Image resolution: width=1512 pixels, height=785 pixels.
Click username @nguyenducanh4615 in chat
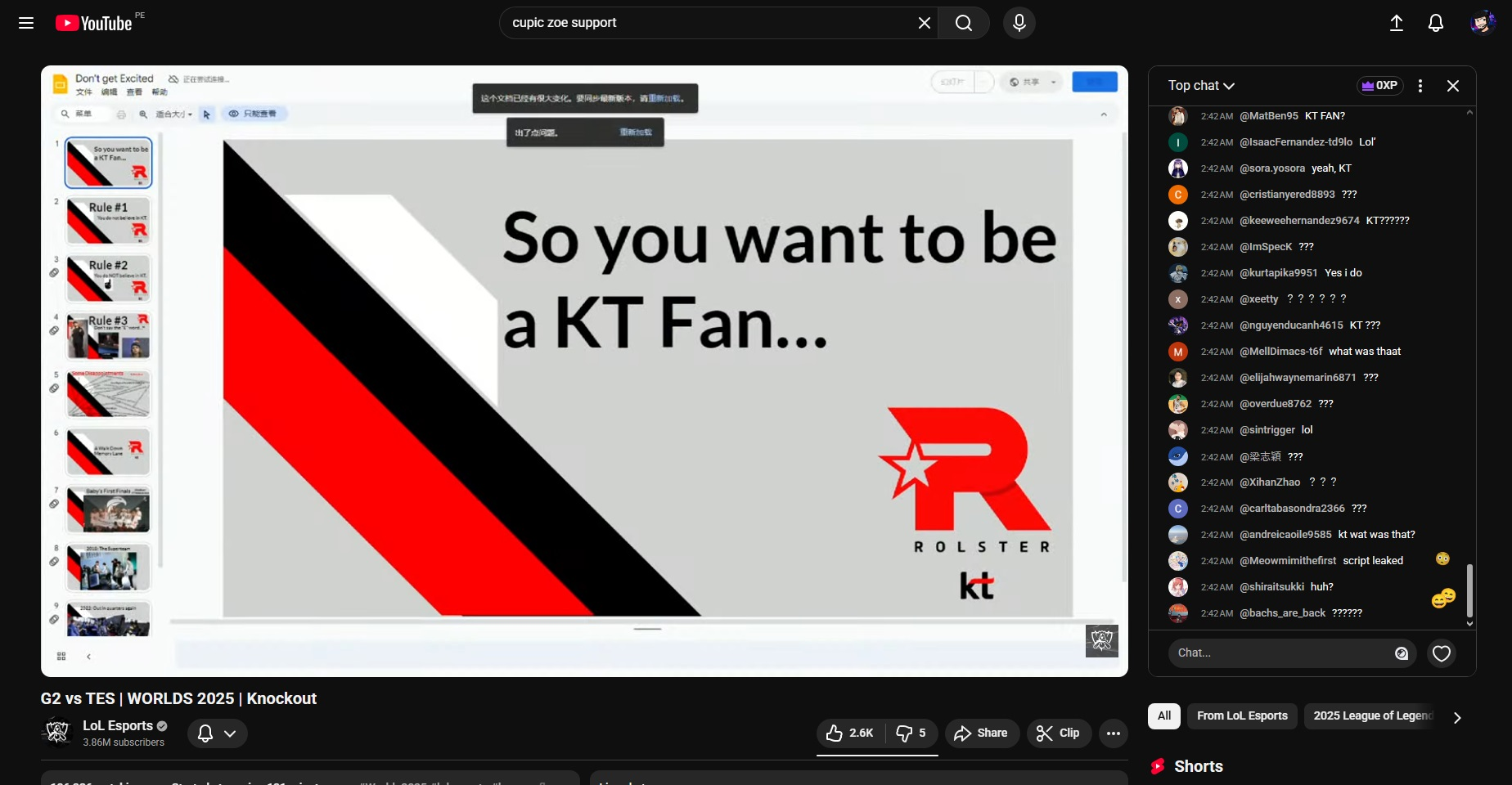pyautogui.click(x=1291, y=325)
